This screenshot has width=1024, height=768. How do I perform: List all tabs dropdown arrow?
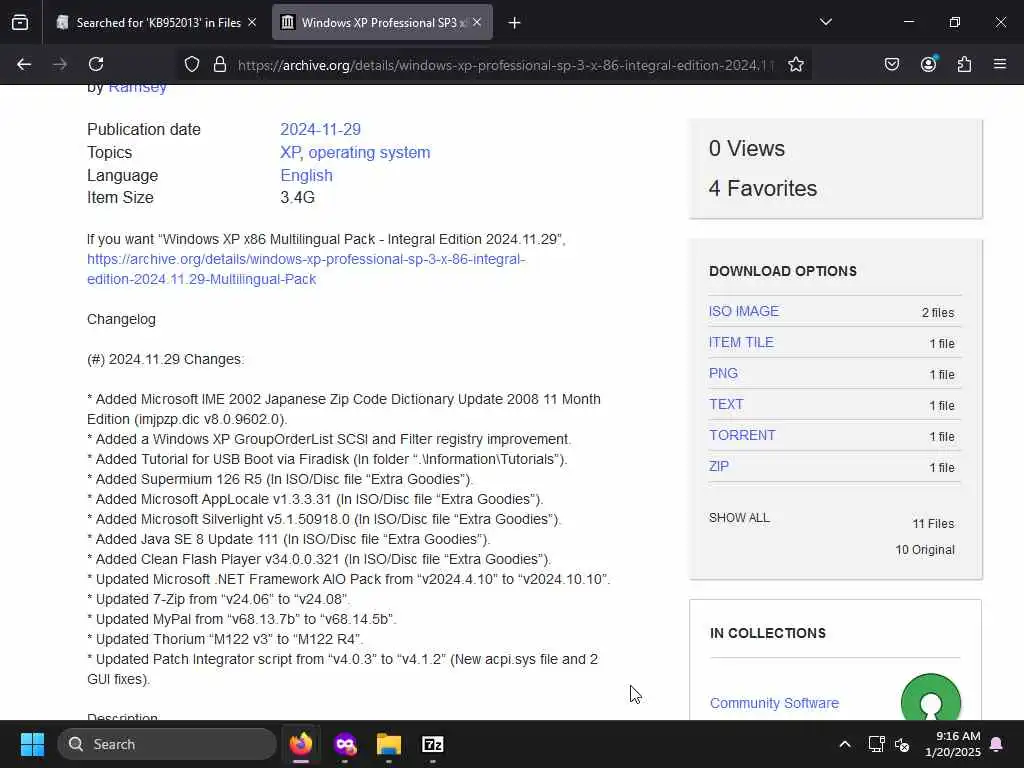tap(825, 22)
